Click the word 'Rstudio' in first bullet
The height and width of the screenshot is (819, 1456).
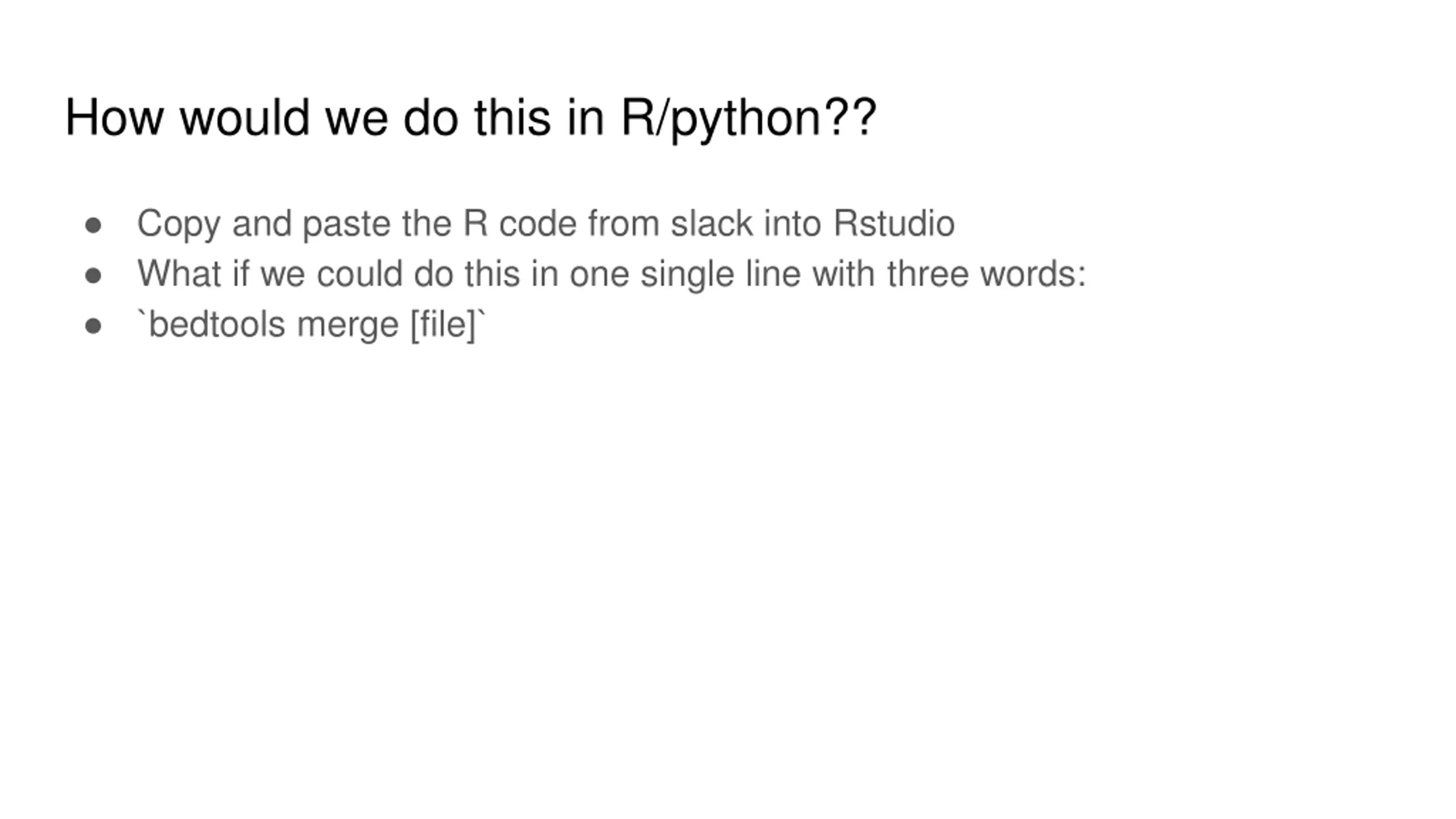(x=894, y=224)
